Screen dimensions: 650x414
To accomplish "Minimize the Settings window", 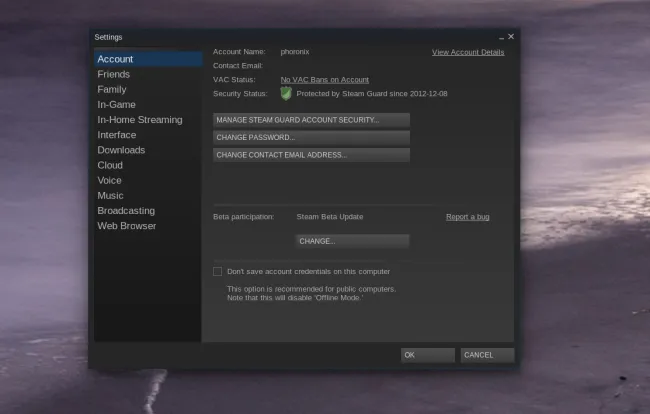I will (x=502, y=37).
